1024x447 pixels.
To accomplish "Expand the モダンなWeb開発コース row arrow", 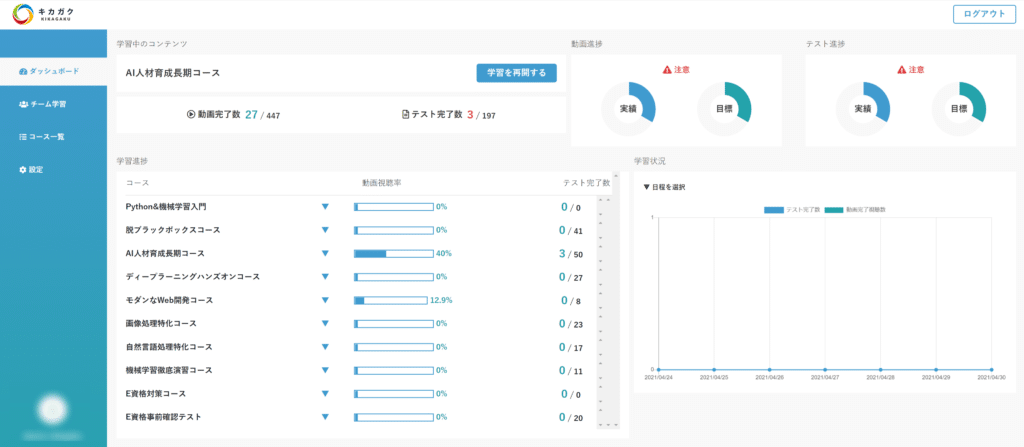I will tap(325, 300).
